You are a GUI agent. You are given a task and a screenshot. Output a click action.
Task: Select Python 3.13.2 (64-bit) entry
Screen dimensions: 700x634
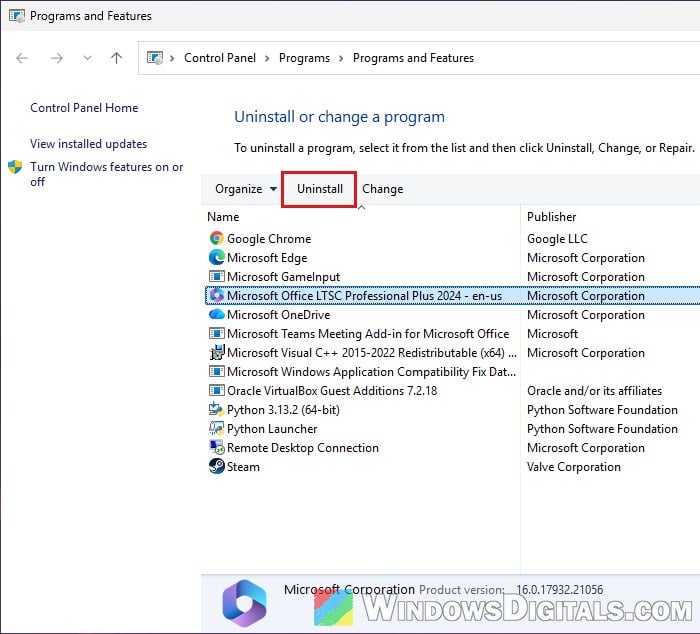[283, 409]
